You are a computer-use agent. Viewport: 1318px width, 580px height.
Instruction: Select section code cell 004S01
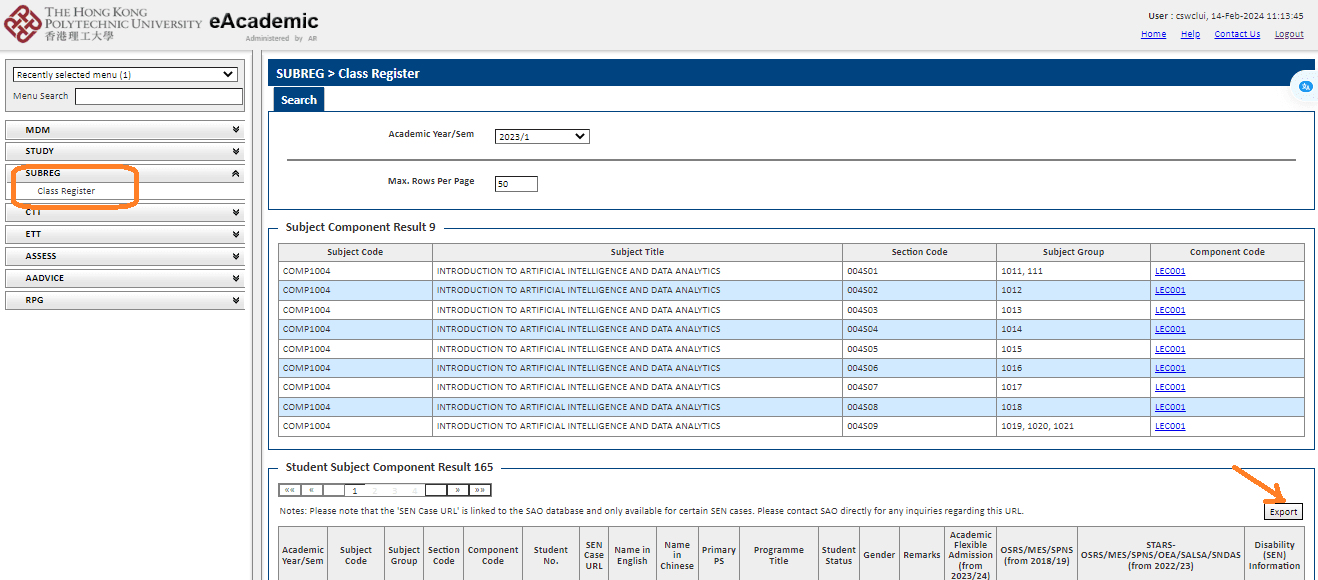tap(919, 271)
